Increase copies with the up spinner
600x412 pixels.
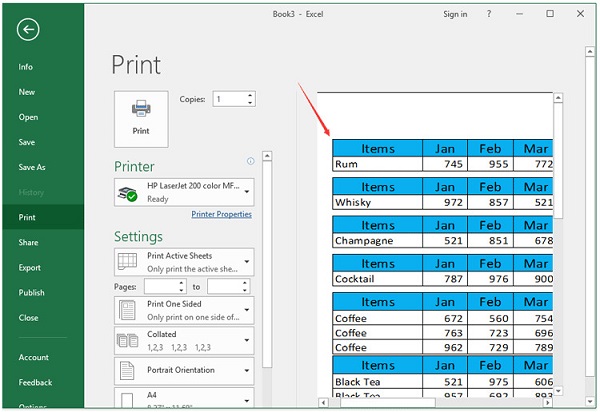[x=250, y=95]
